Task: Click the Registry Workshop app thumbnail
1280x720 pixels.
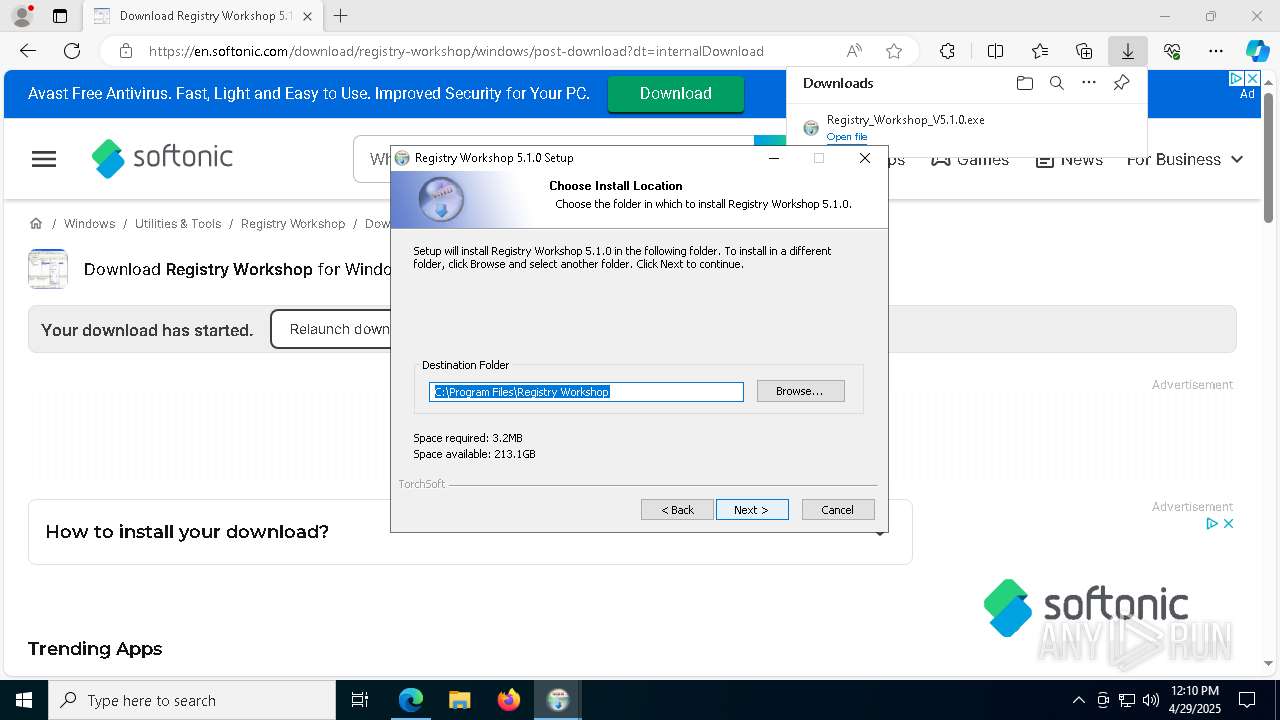Action: click(48, 269)
